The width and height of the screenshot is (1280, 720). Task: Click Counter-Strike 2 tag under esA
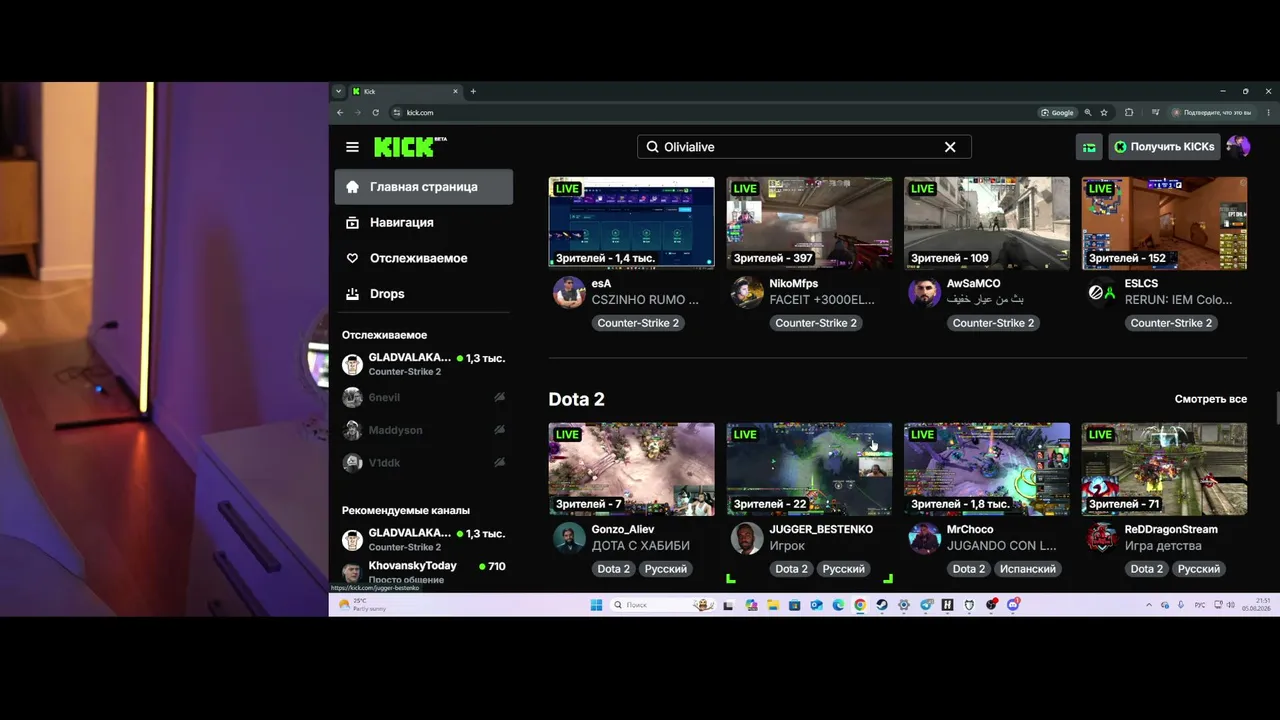pos(638,323)
